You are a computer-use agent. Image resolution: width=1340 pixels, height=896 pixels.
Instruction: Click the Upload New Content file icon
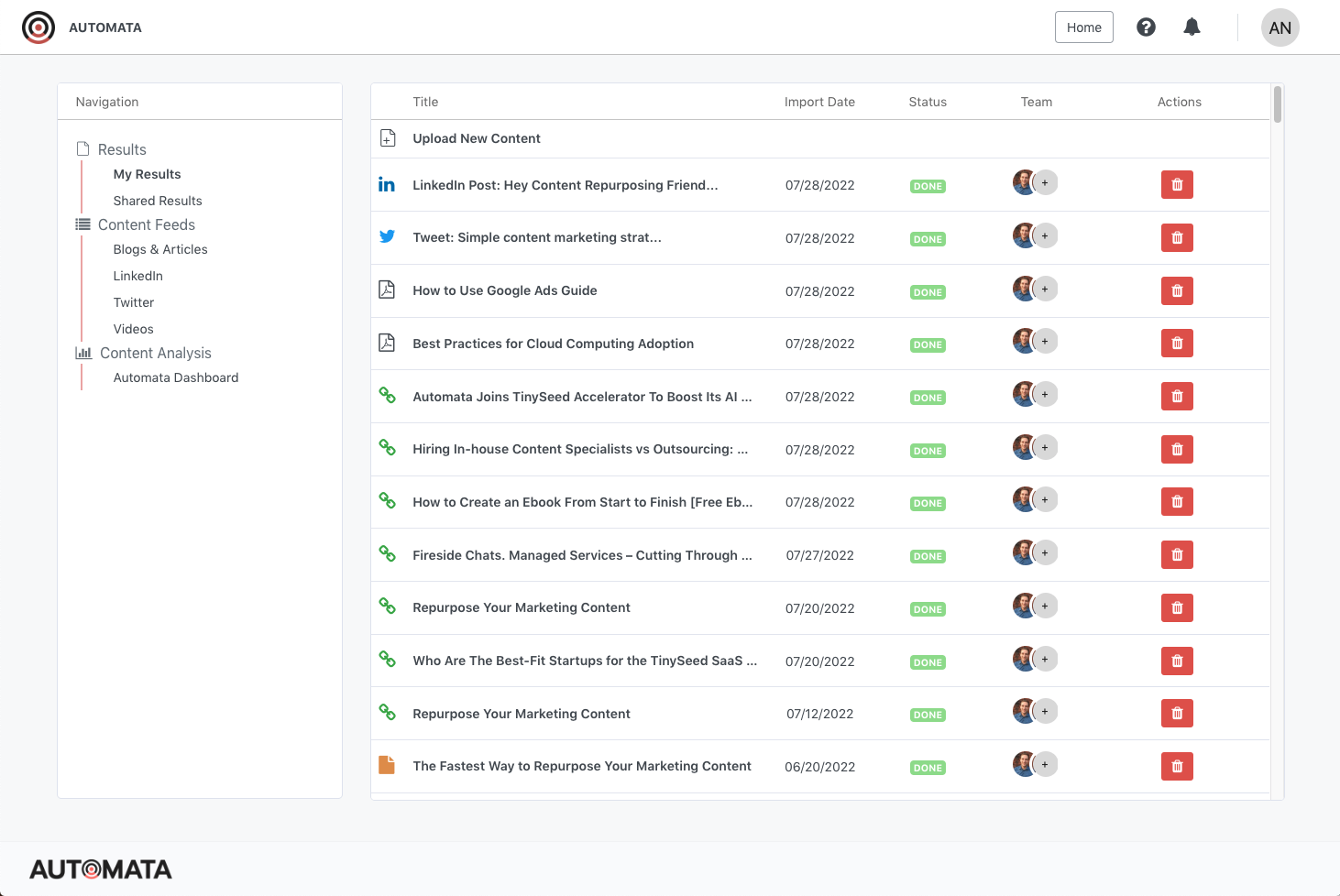(388, 138)
